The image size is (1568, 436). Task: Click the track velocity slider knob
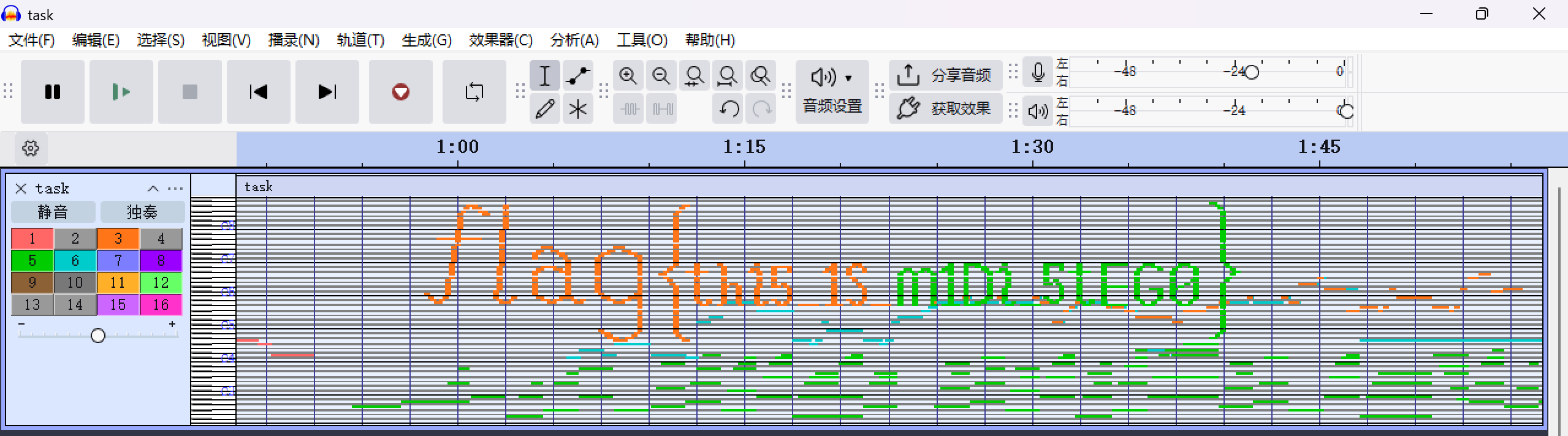(98, 335)
